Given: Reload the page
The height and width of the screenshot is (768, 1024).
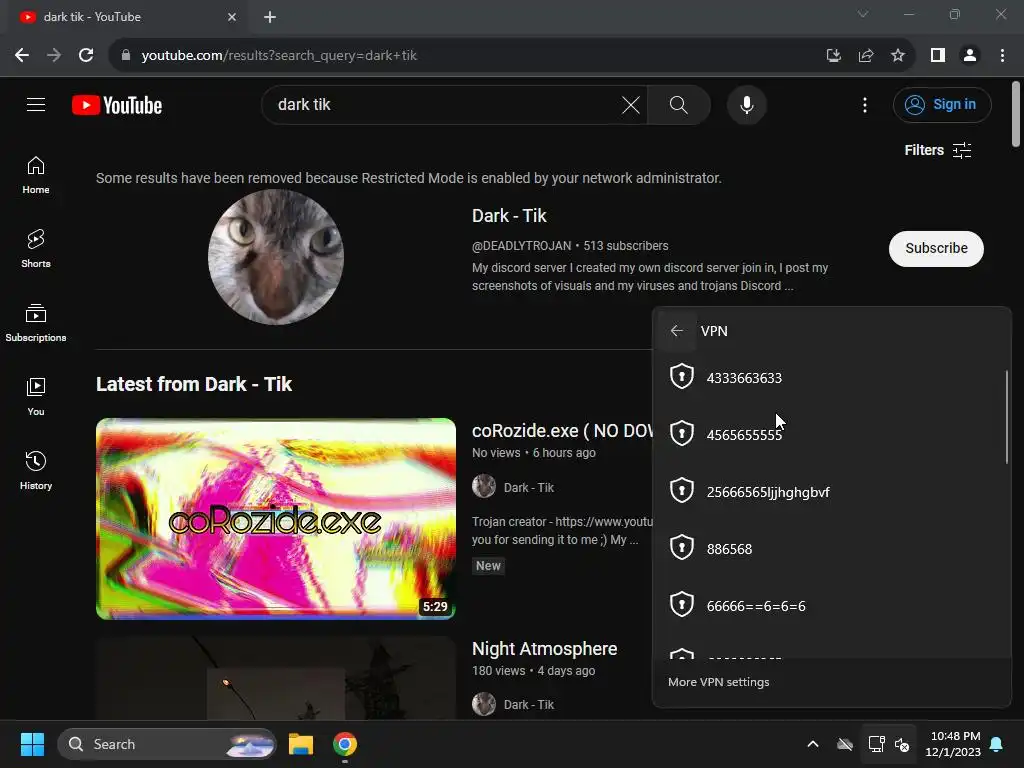Looking at the screenshot, I should [86, 56].
